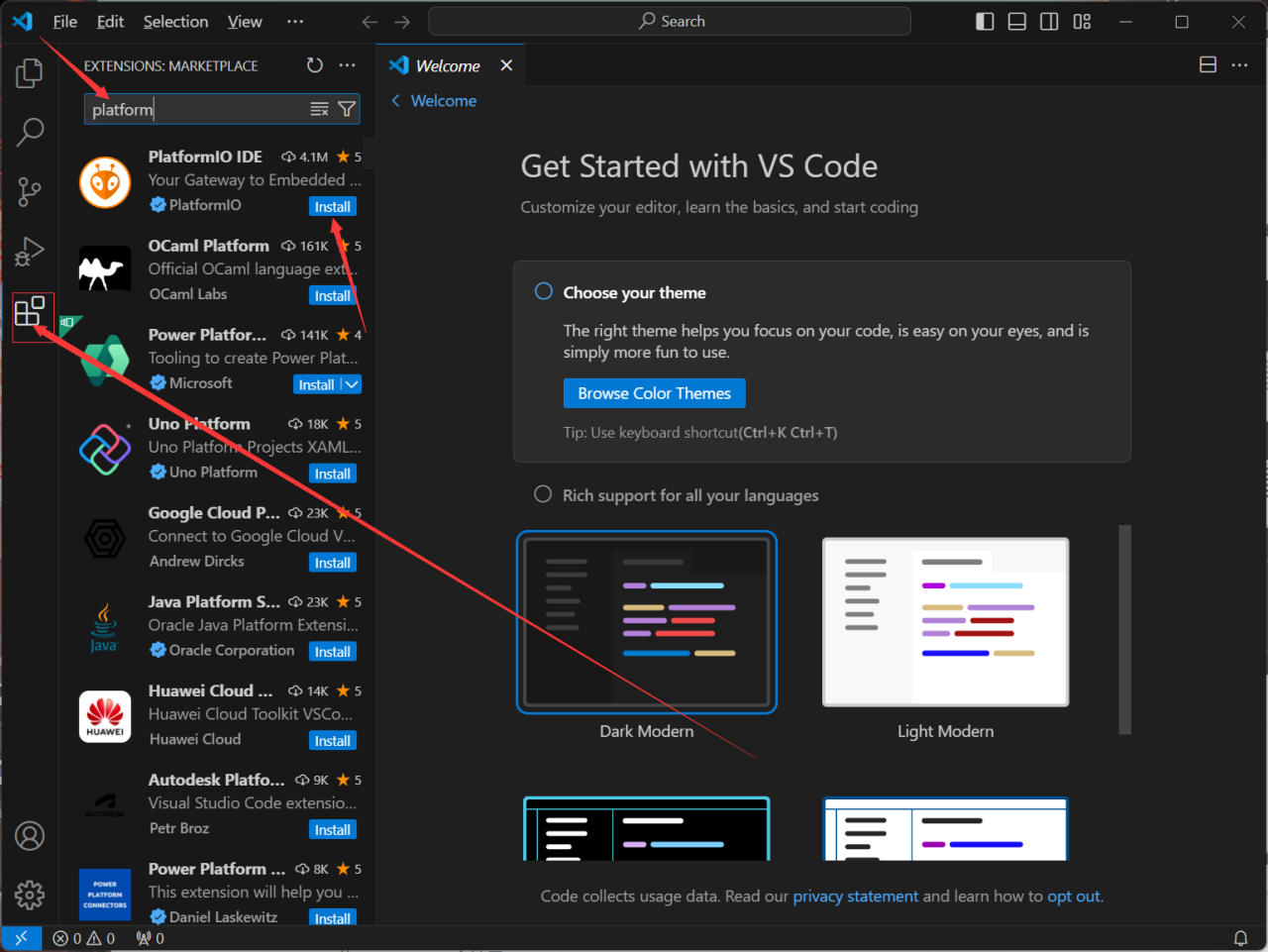Viewport: 1268px width, 952px height.
Task: Open the Power Platform Connectors extension entry
Action: pos(217,892)
